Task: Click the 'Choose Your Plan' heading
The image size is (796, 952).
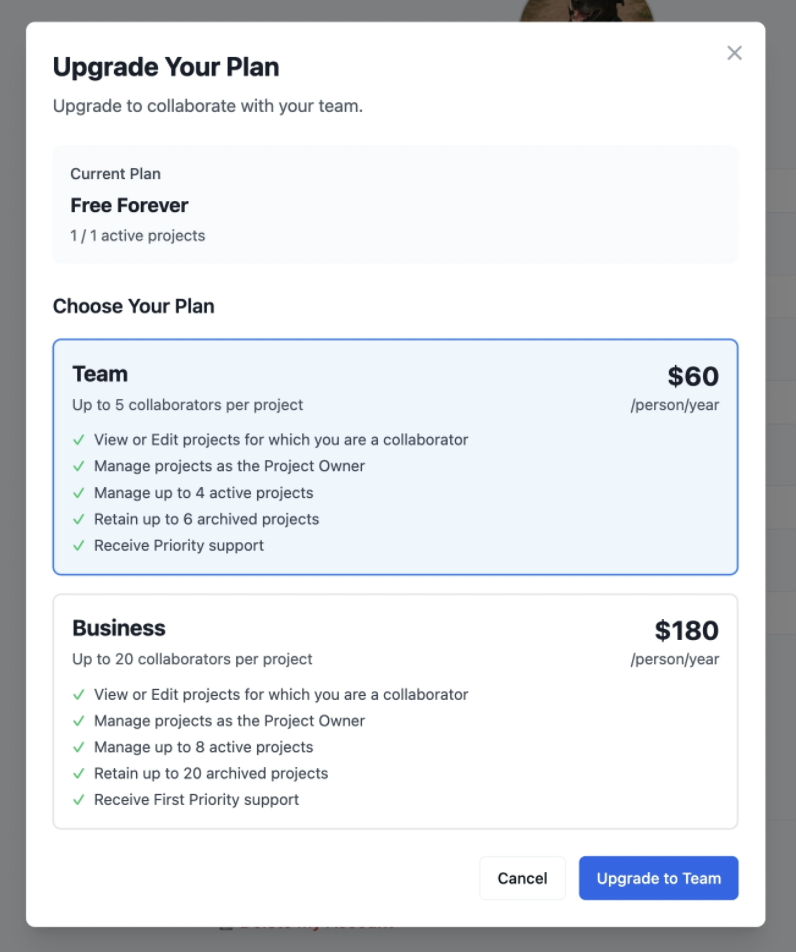Action: (133, 306)
